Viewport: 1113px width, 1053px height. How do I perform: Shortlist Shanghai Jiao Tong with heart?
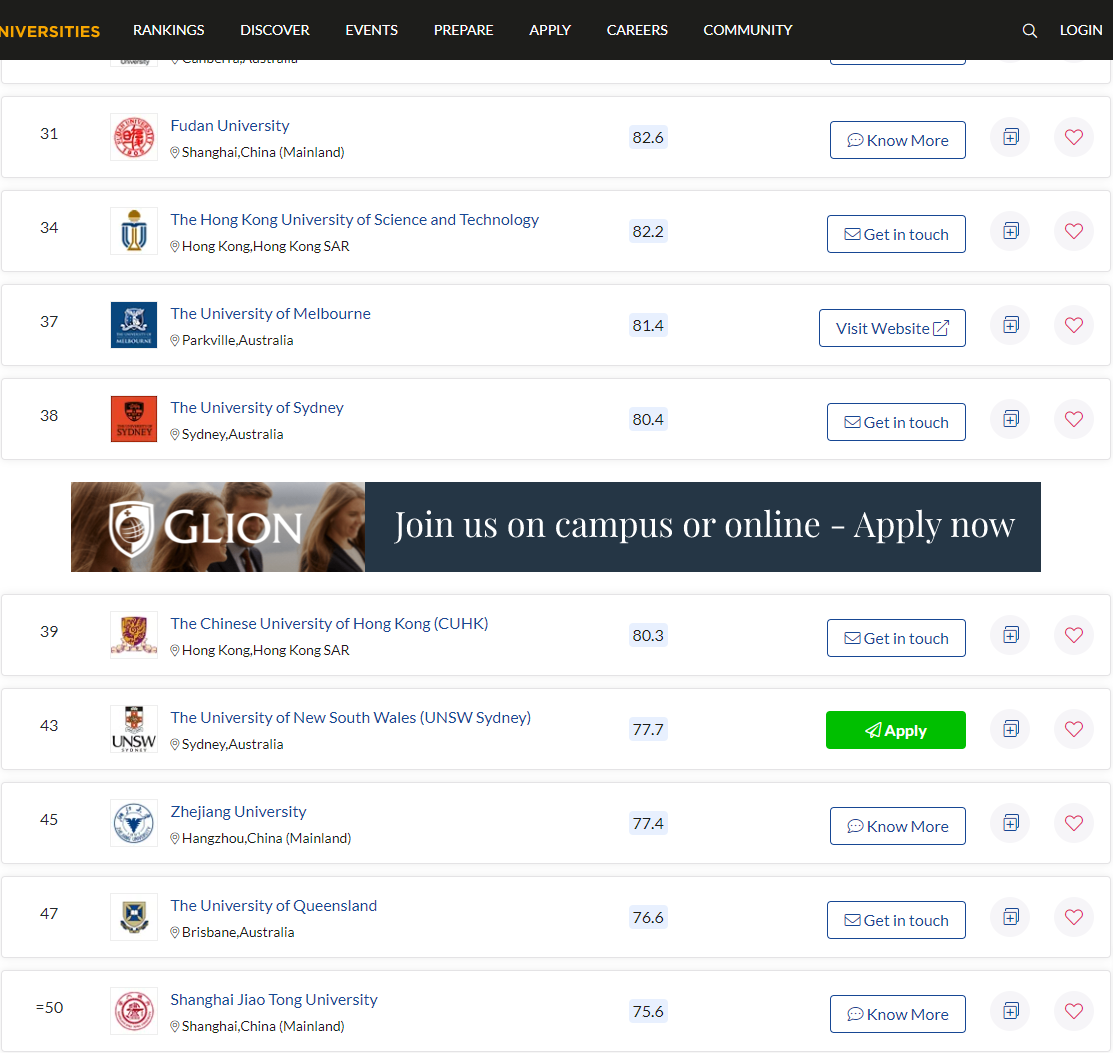point(1074,1011)
